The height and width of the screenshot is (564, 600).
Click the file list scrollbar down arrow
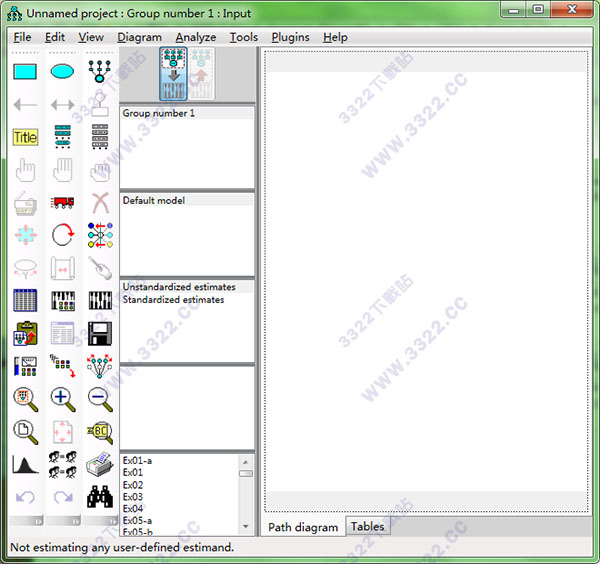click(x=246, y=527)
